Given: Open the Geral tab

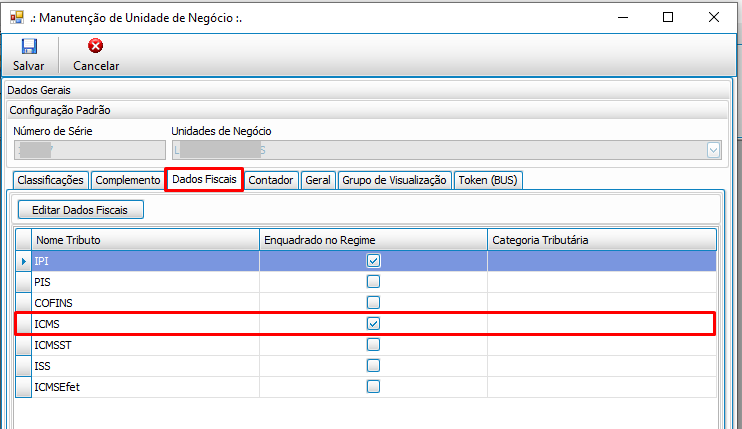Looking at the screenshot, I should coord(318,180).
